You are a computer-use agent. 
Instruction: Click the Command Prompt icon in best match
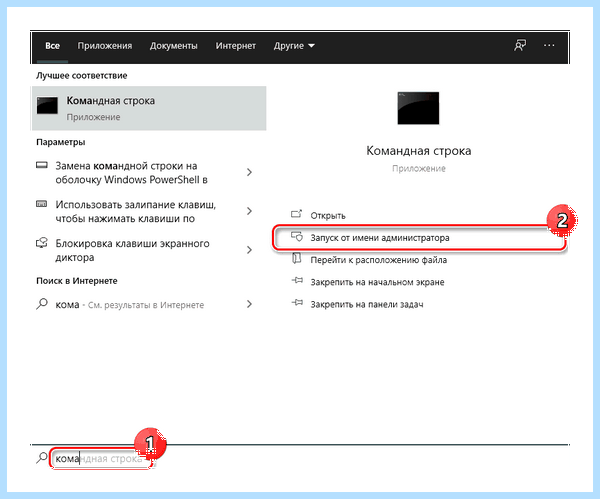tap(47, 105)
